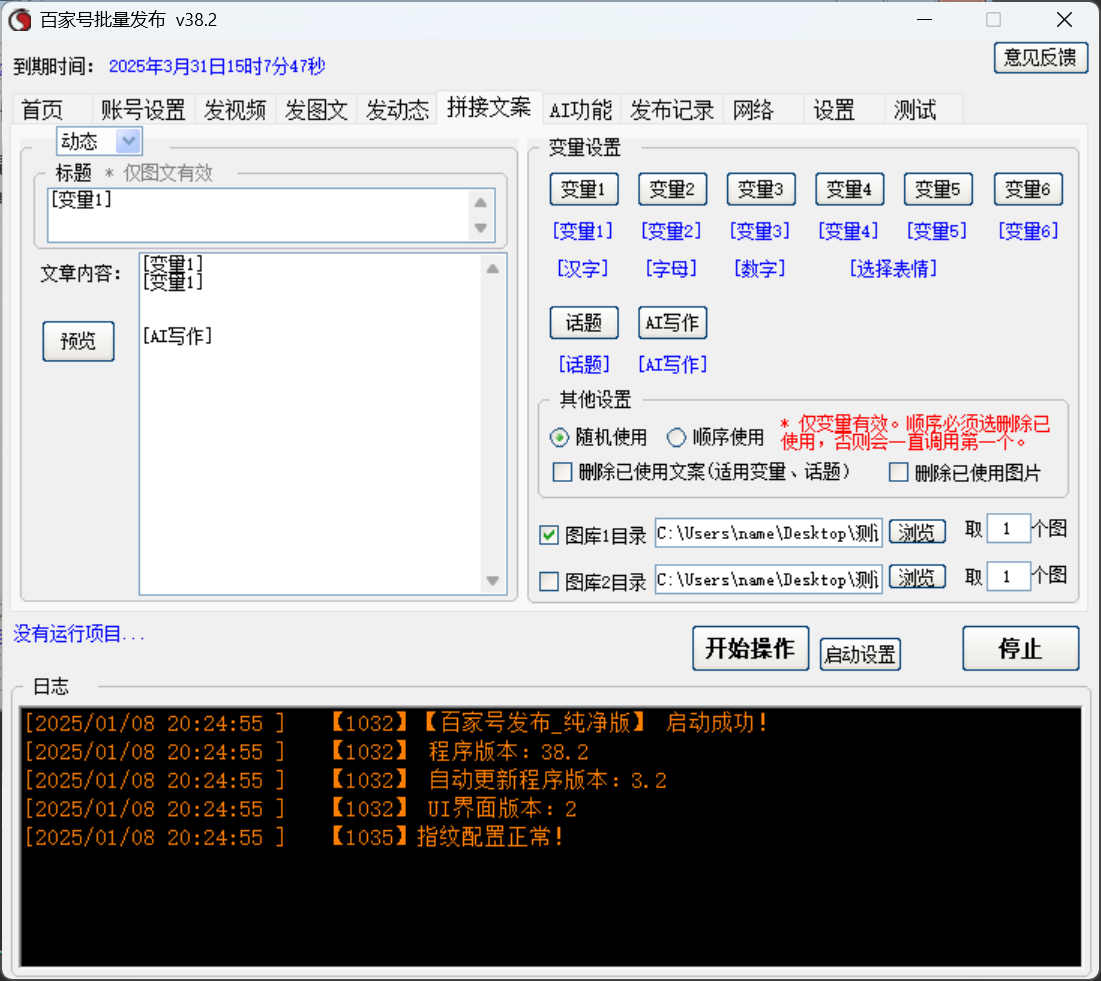
Task: Minimize the 百家号批量发布 window
Action: [925, 20]
